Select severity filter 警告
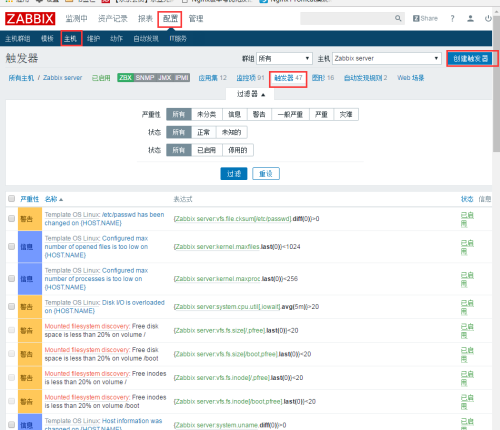The height and width of the screenshot is (430, 500). coord(259,114)
